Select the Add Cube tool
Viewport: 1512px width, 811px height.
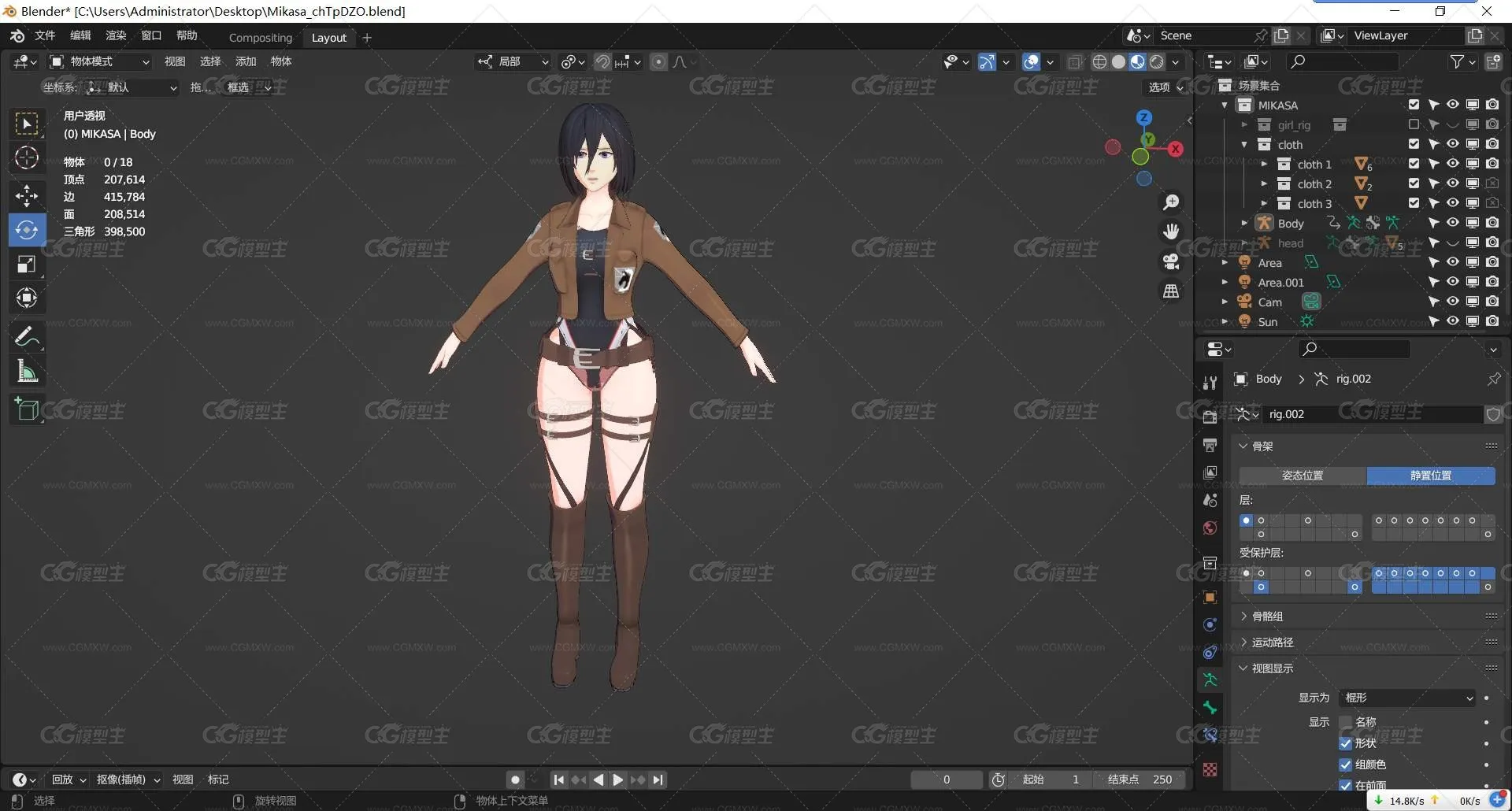tap(27, 409)
